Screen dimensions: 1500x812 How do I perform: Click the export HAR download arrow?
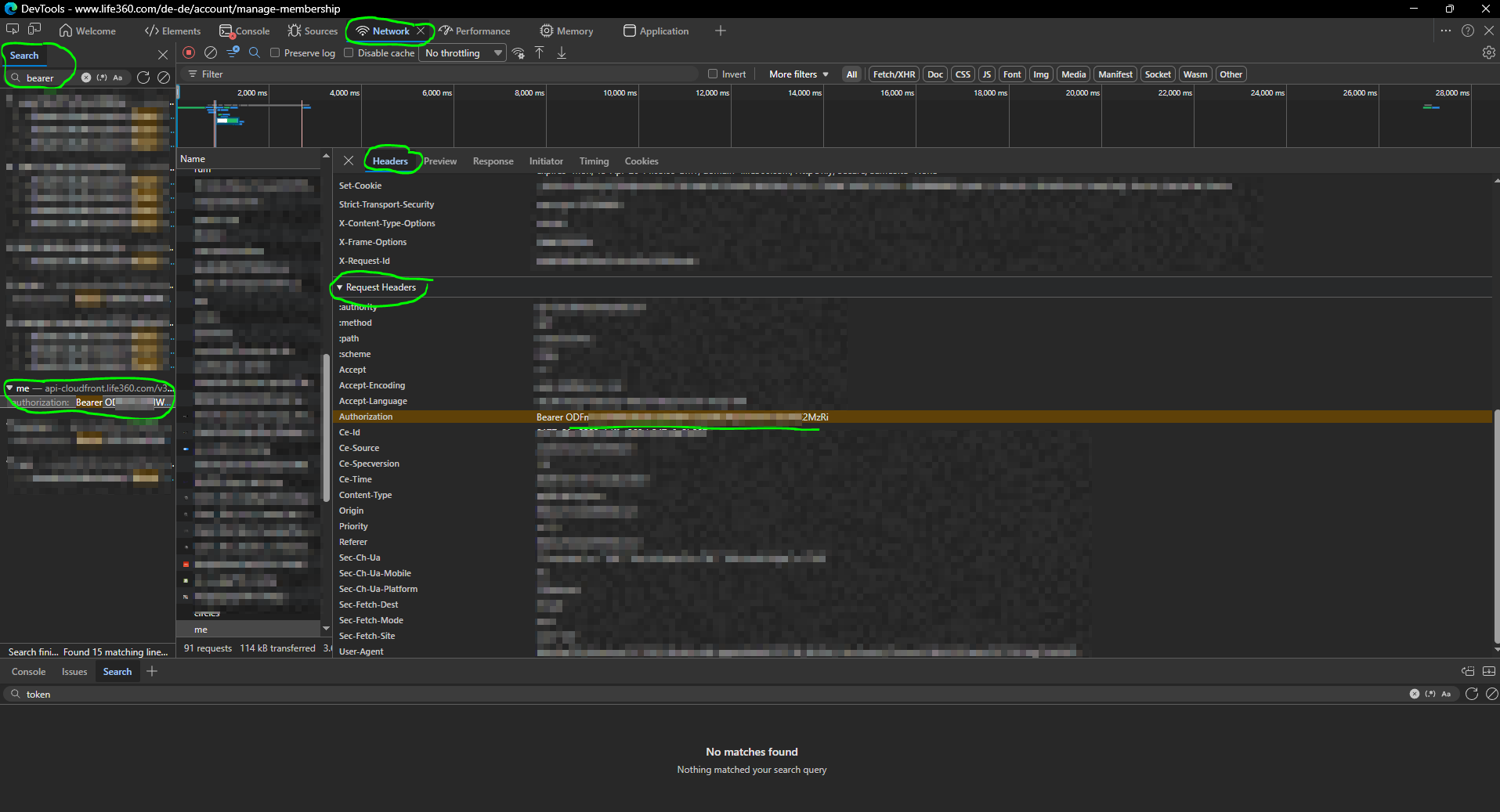[562, 52]
